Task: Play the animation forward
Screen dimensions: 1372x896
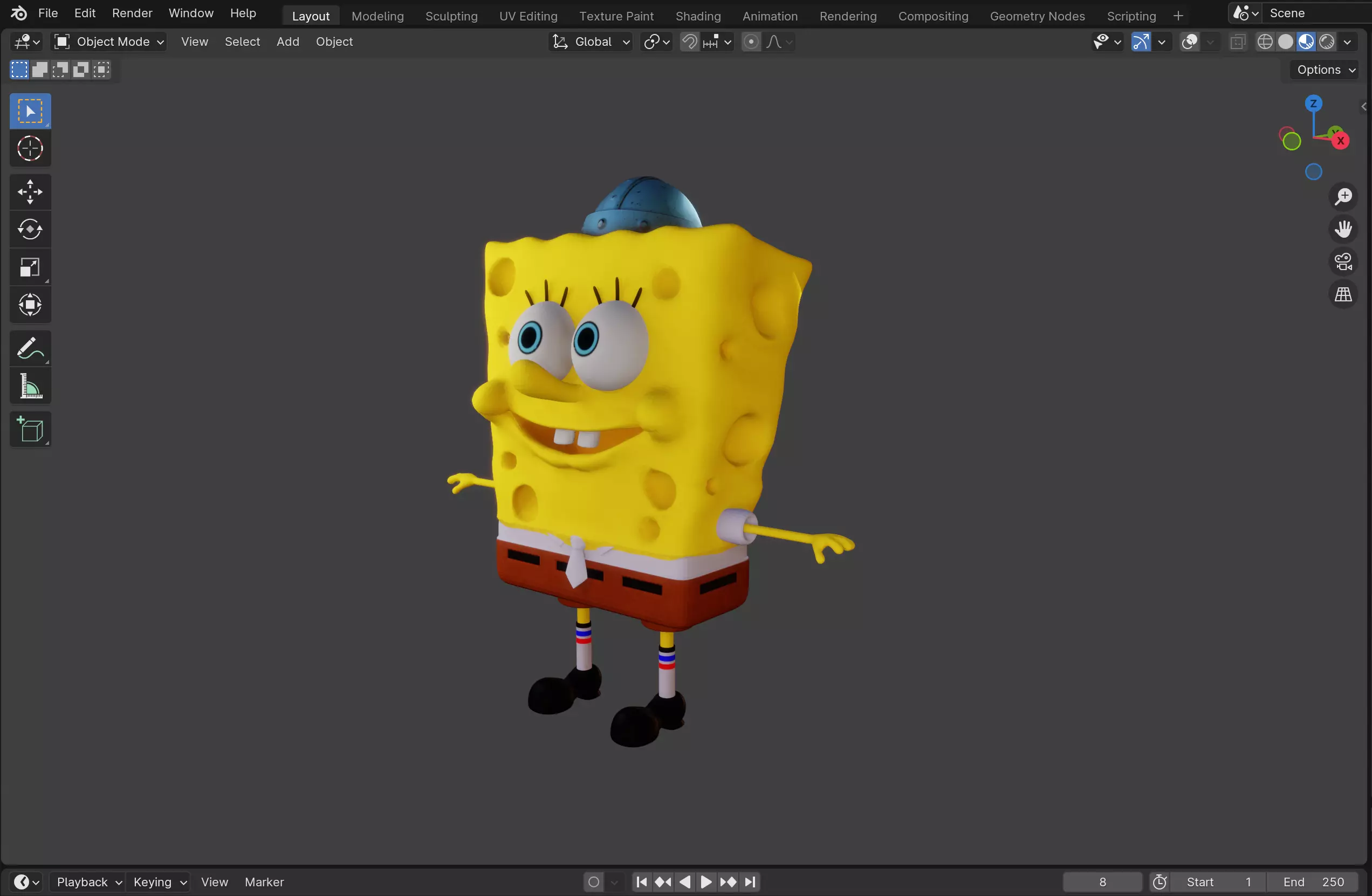Action: [x=706, y=881]
